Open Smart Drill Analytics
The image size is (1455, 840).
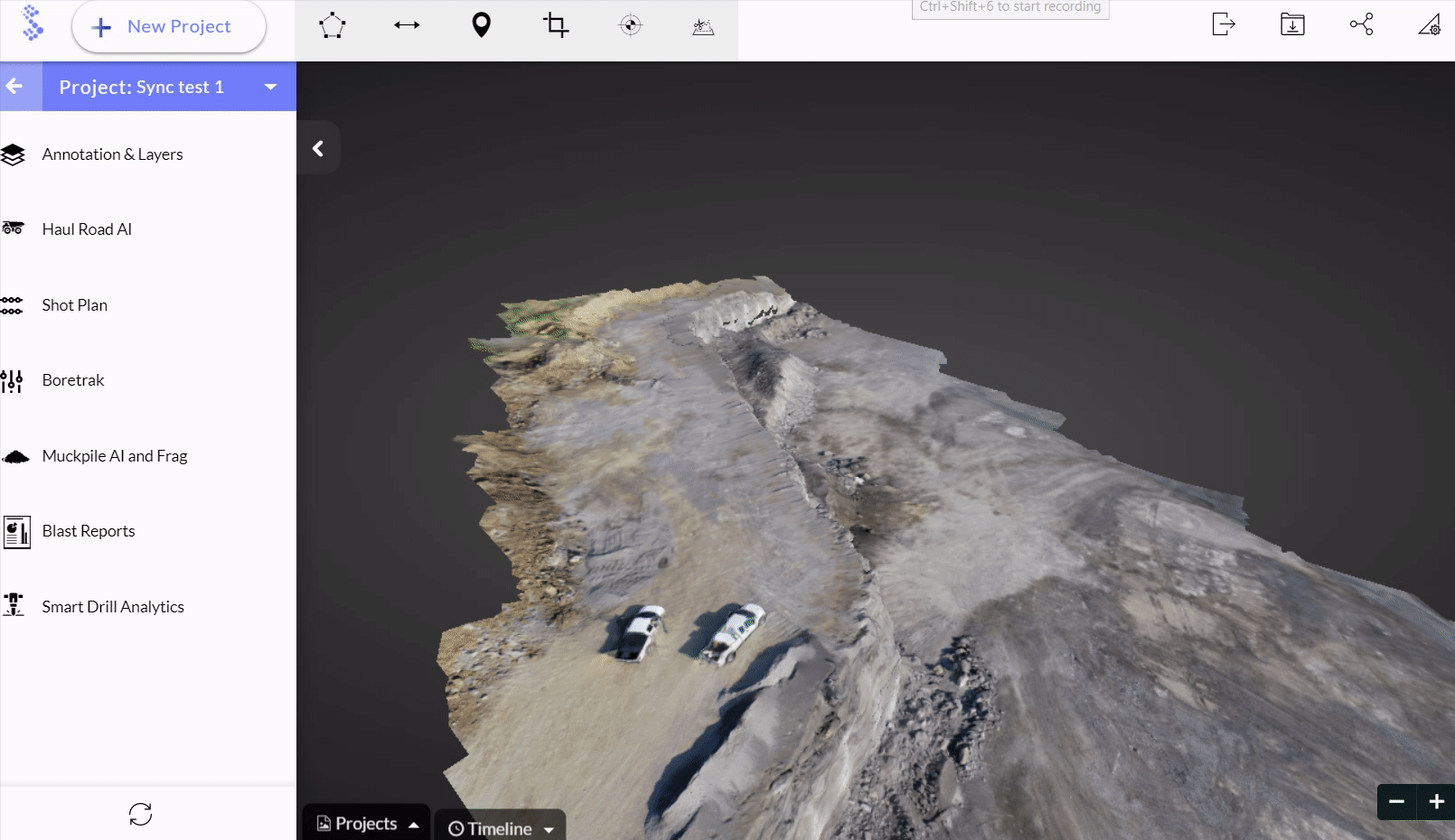[113, 607]
